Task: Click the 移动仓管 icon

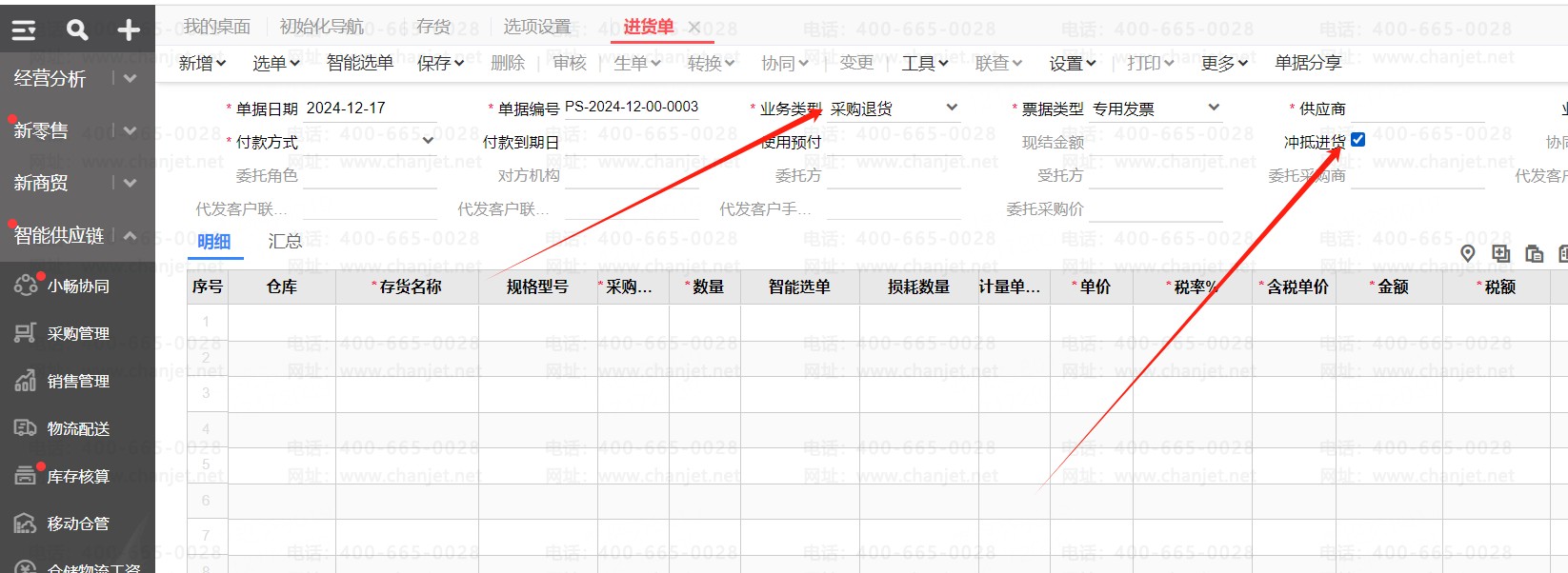Action: (x=26, y=524)
